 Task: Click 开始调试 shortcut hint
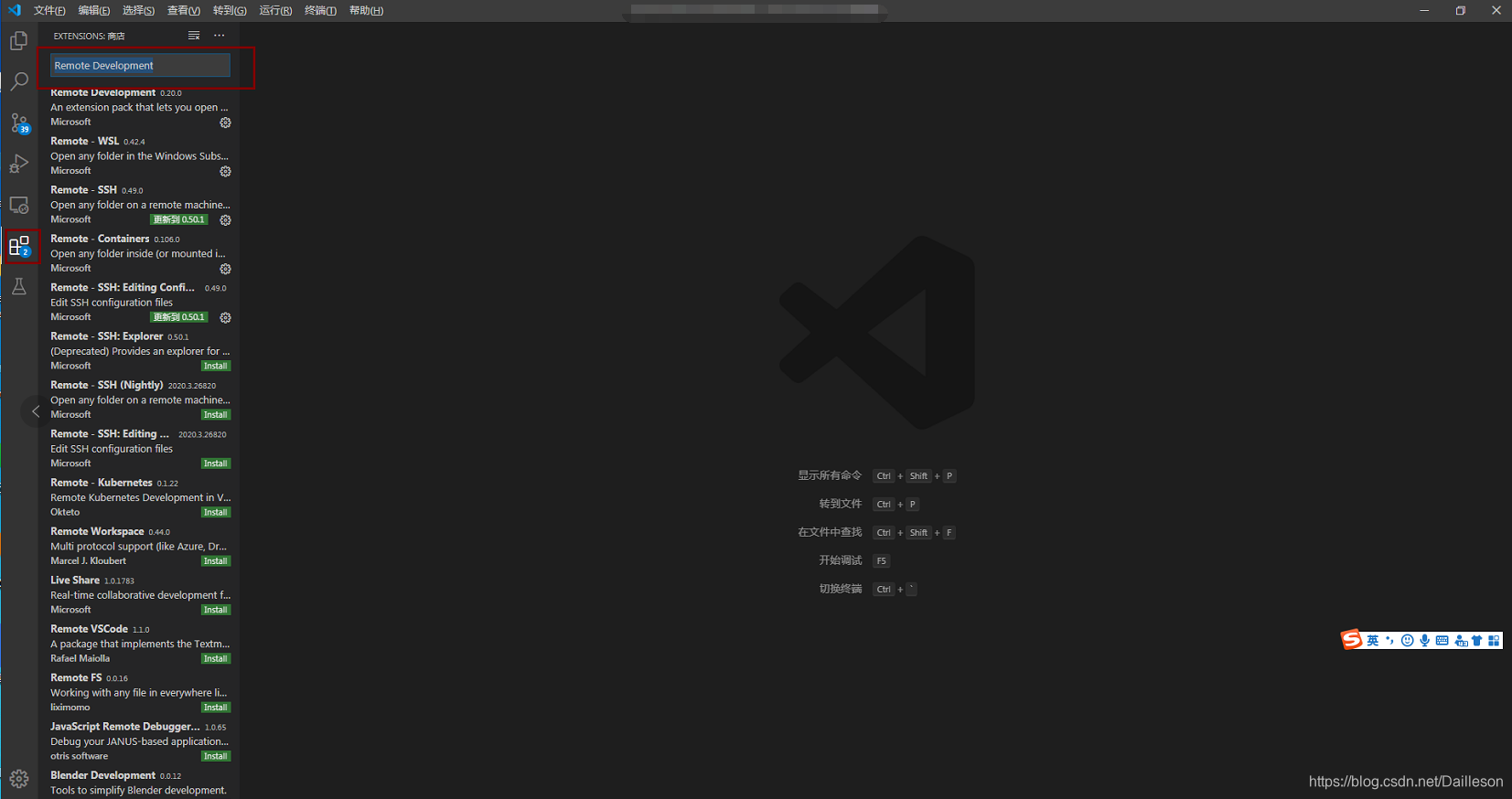click(x=841, y=560)
